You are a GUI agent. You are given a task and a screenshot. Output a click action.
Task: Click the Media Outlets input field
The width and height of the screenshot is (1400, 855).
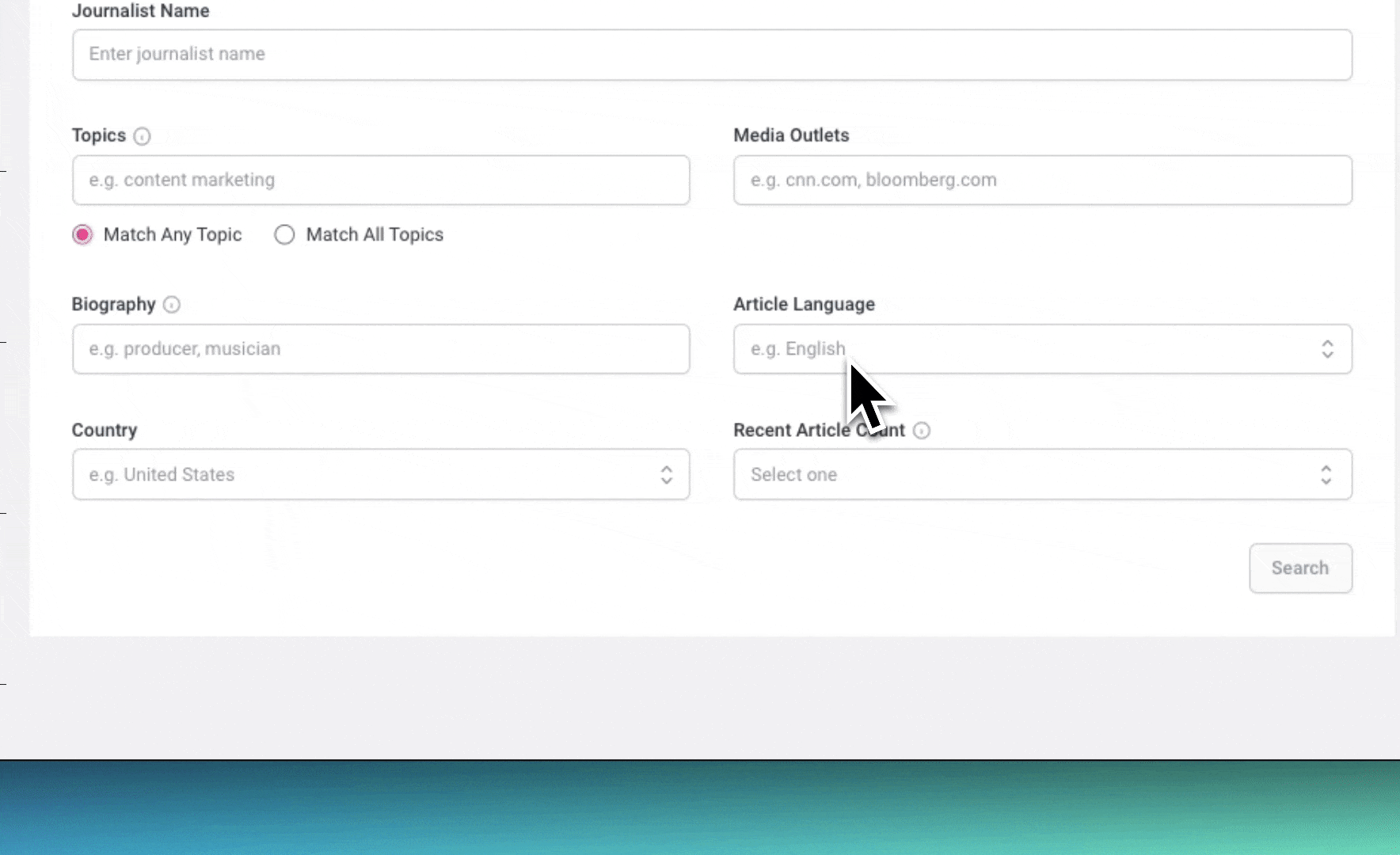click(x=1042, y=180)
